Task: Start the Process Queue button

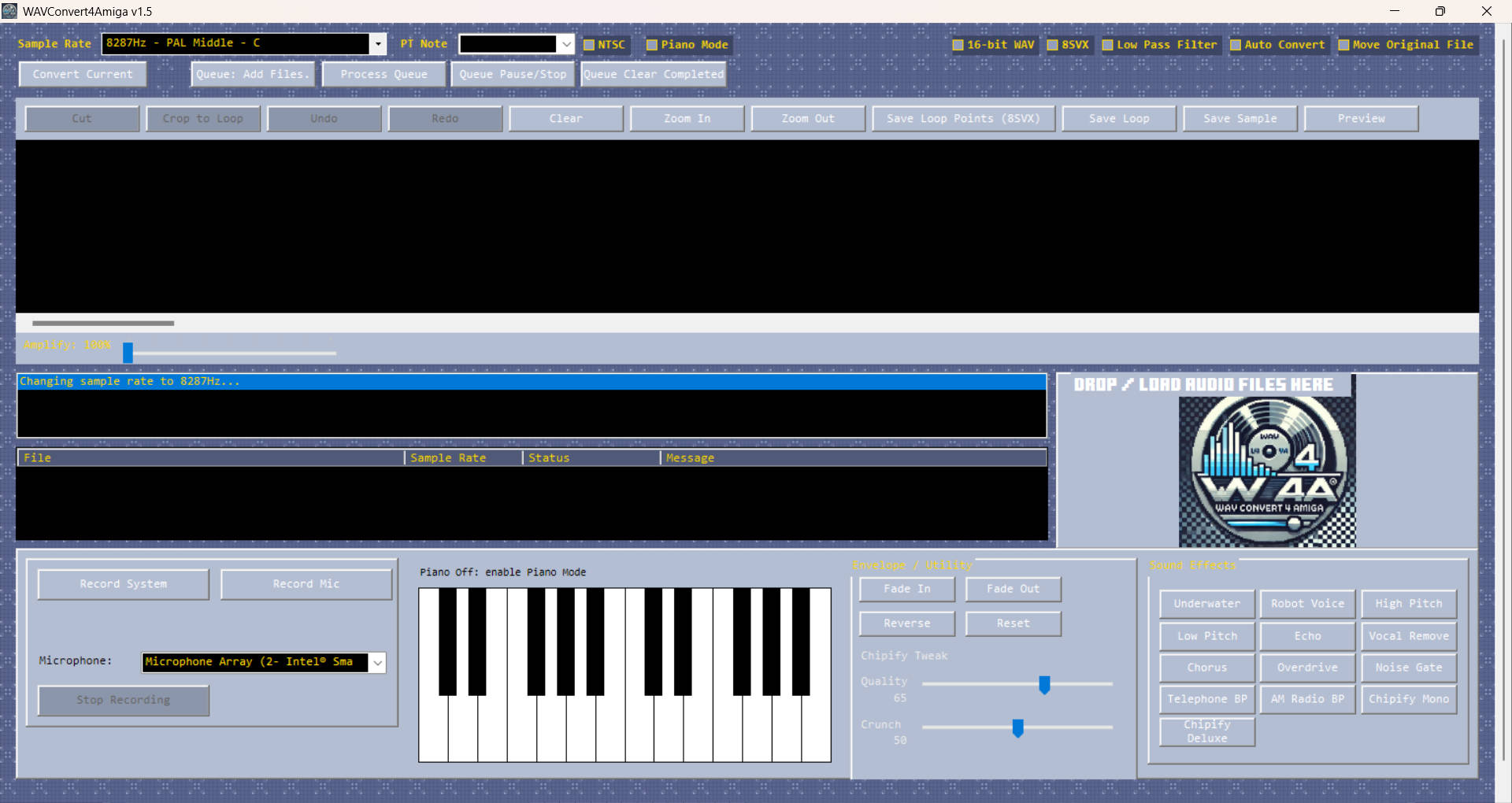Action: [x=384, y=74]
